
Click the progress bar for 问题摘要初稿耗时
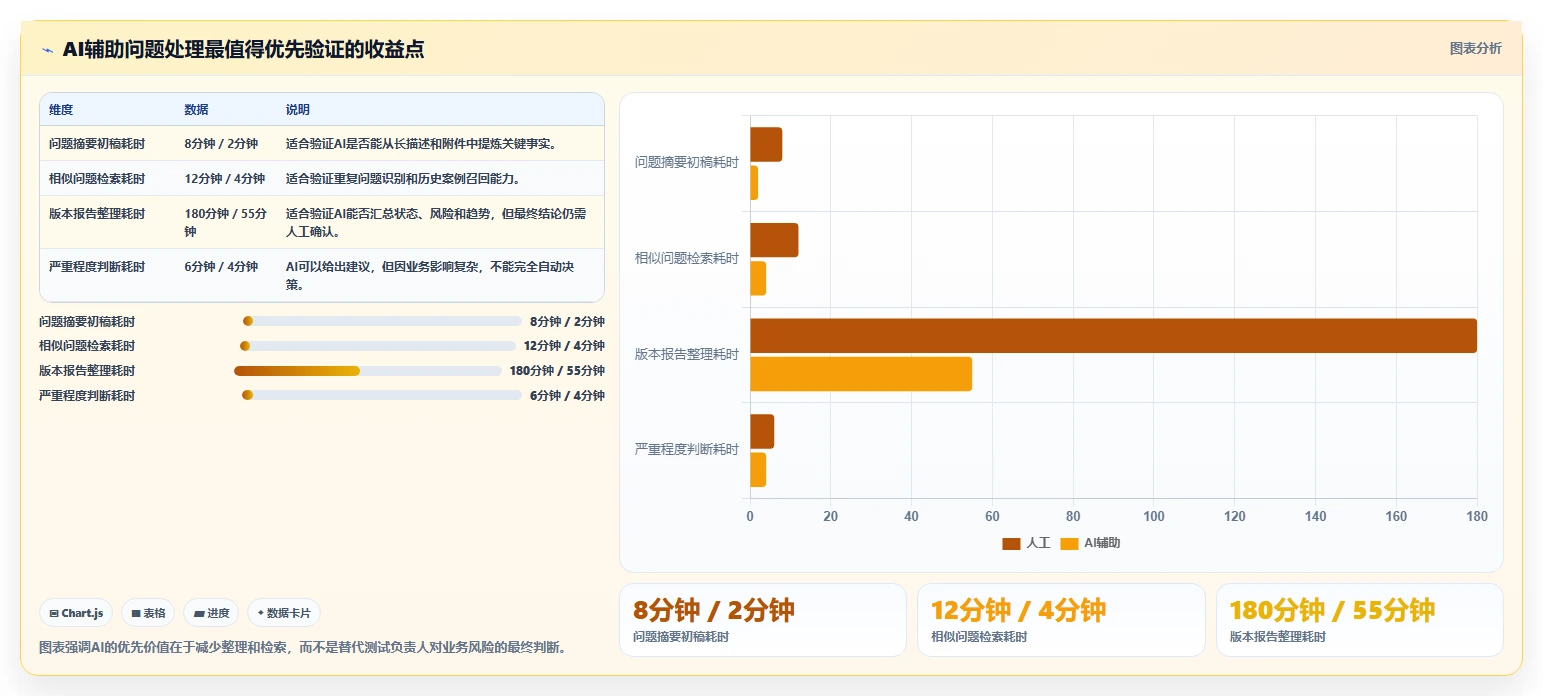click(382, 321)
